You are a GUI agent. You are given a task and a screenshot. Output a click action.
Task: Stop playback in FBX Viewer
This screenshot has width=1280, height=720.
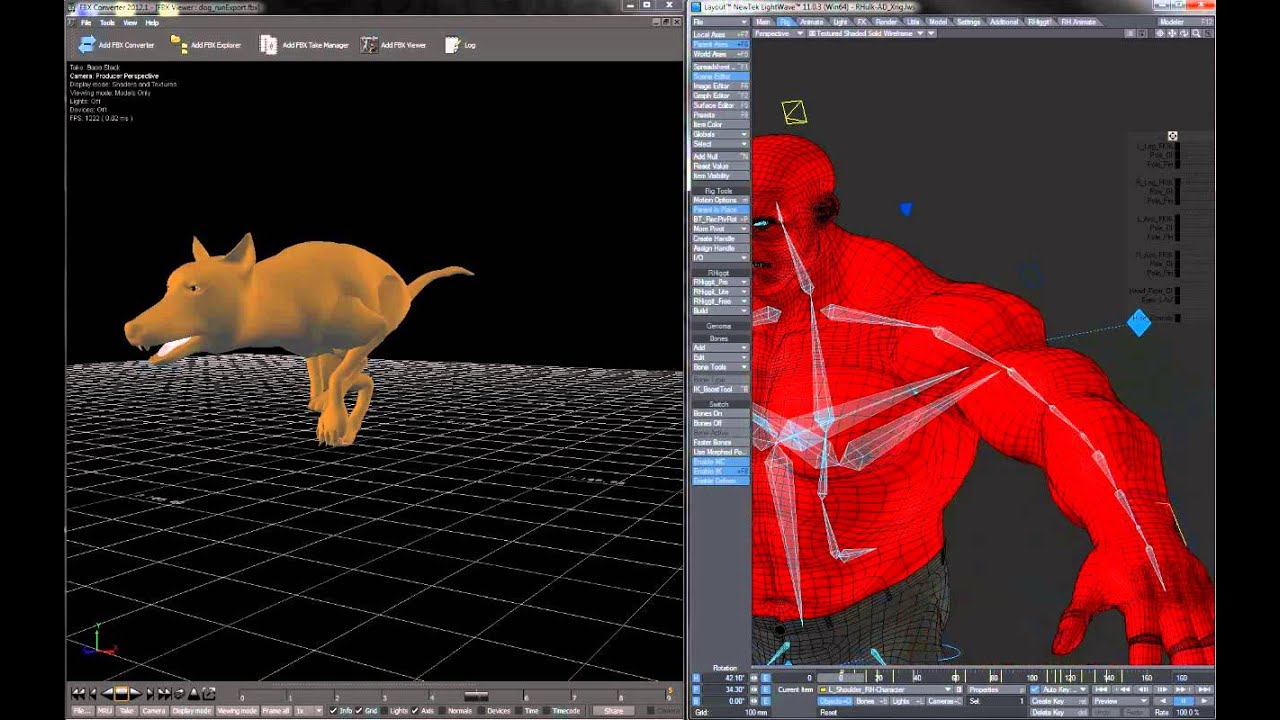121,693
